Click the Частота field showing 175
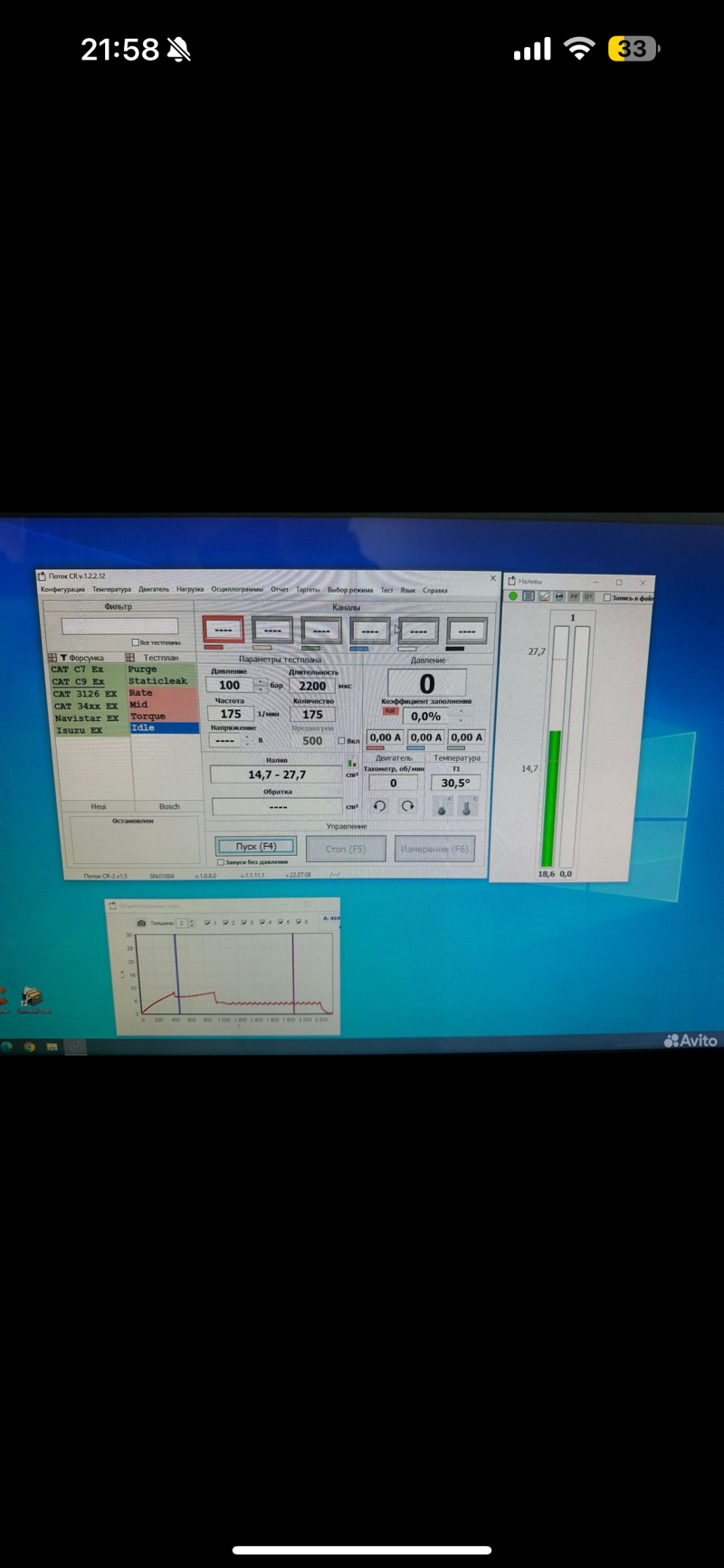724x1568 pixels. pos(232,714)
